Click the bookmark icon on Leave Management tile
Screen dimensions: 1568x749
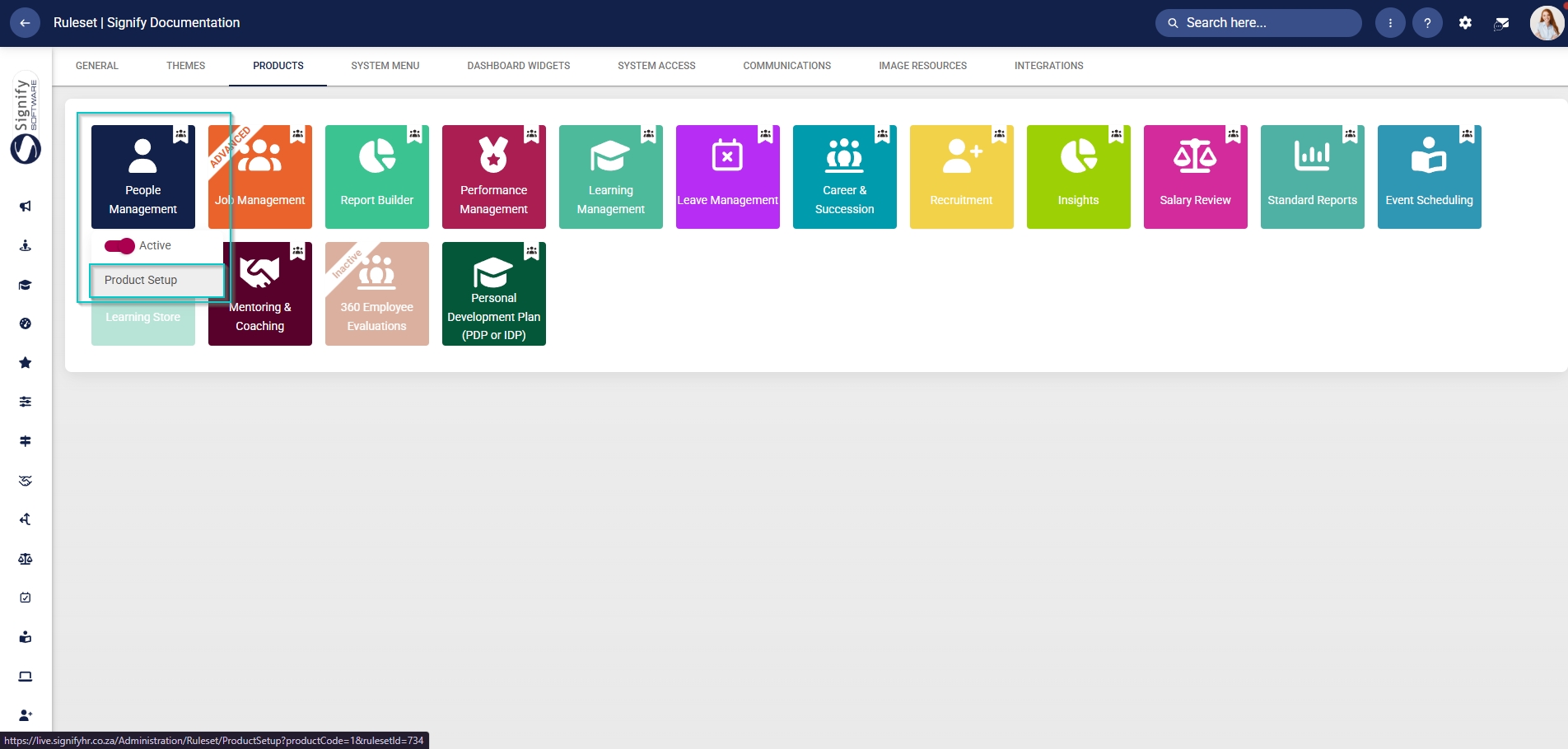coord(766,134)
